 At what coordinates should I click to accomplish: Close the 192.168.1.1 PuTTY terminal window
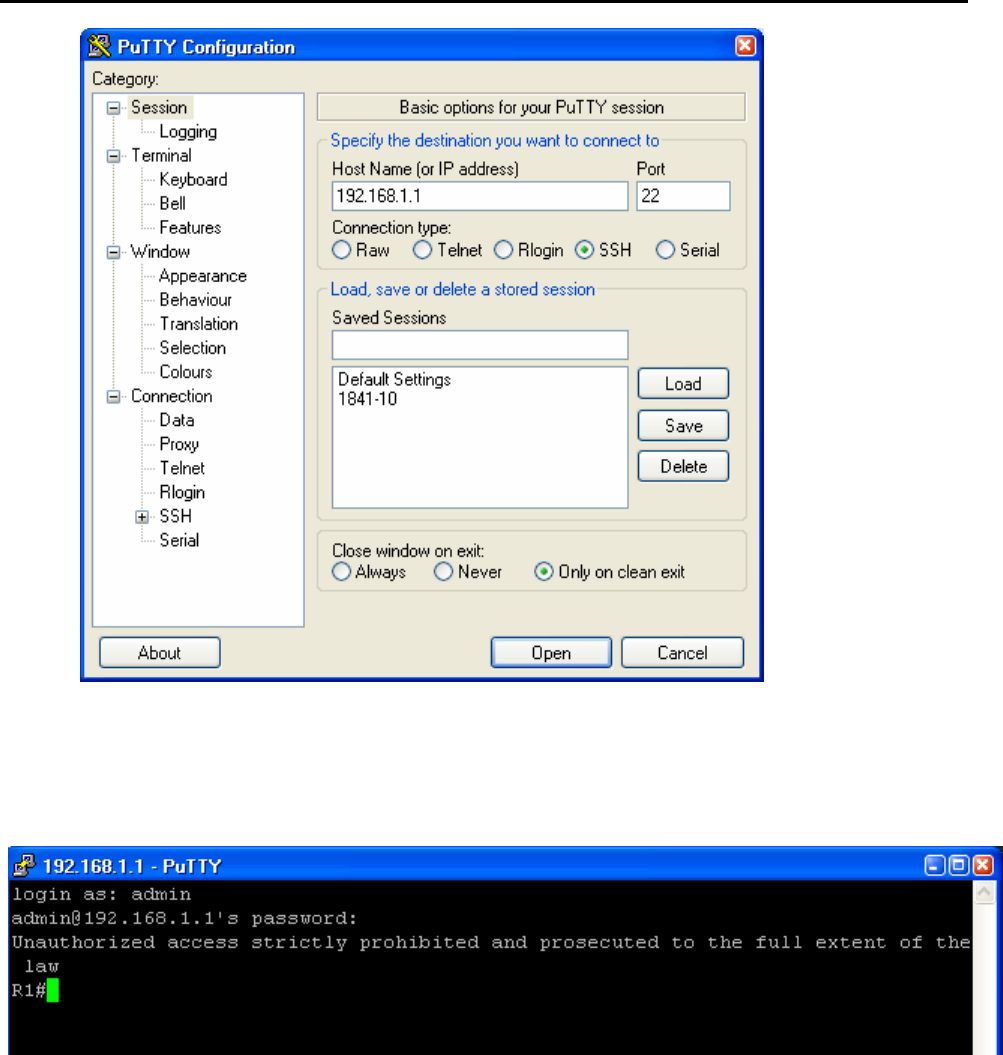(983, 865)
